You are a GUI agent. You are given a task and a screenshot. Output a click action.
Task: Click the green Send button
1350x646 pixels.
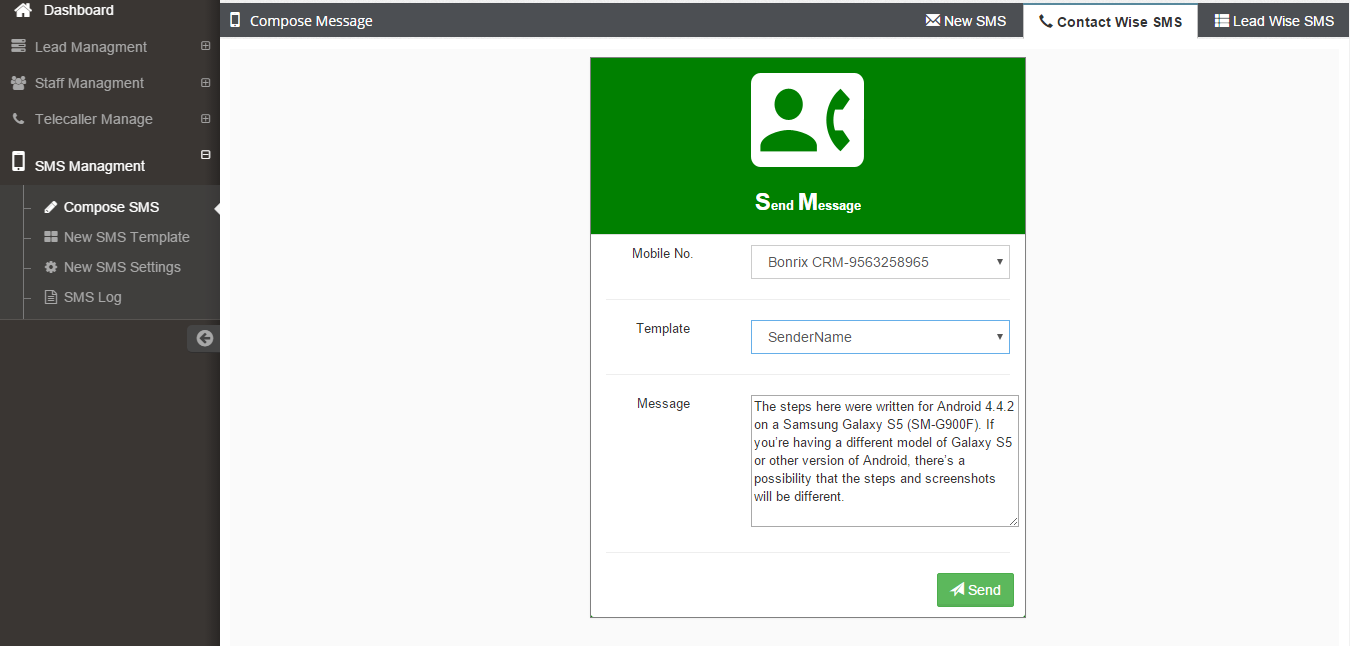click(x=975, y=590)
